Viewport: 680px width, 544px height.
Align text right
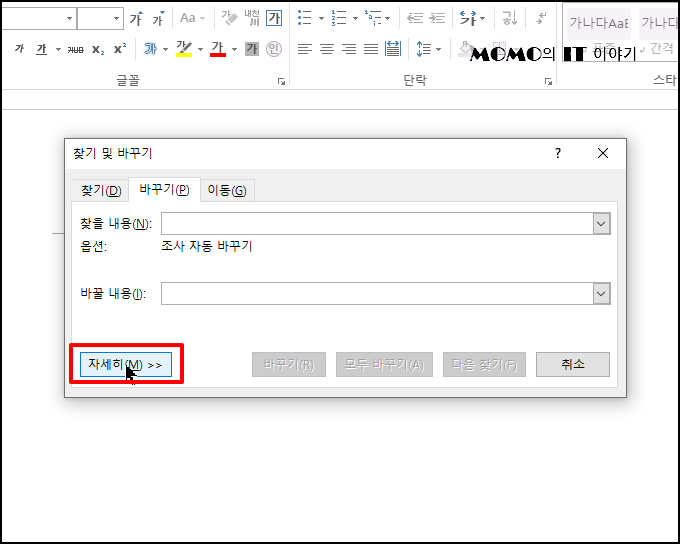tap(349, 49)
